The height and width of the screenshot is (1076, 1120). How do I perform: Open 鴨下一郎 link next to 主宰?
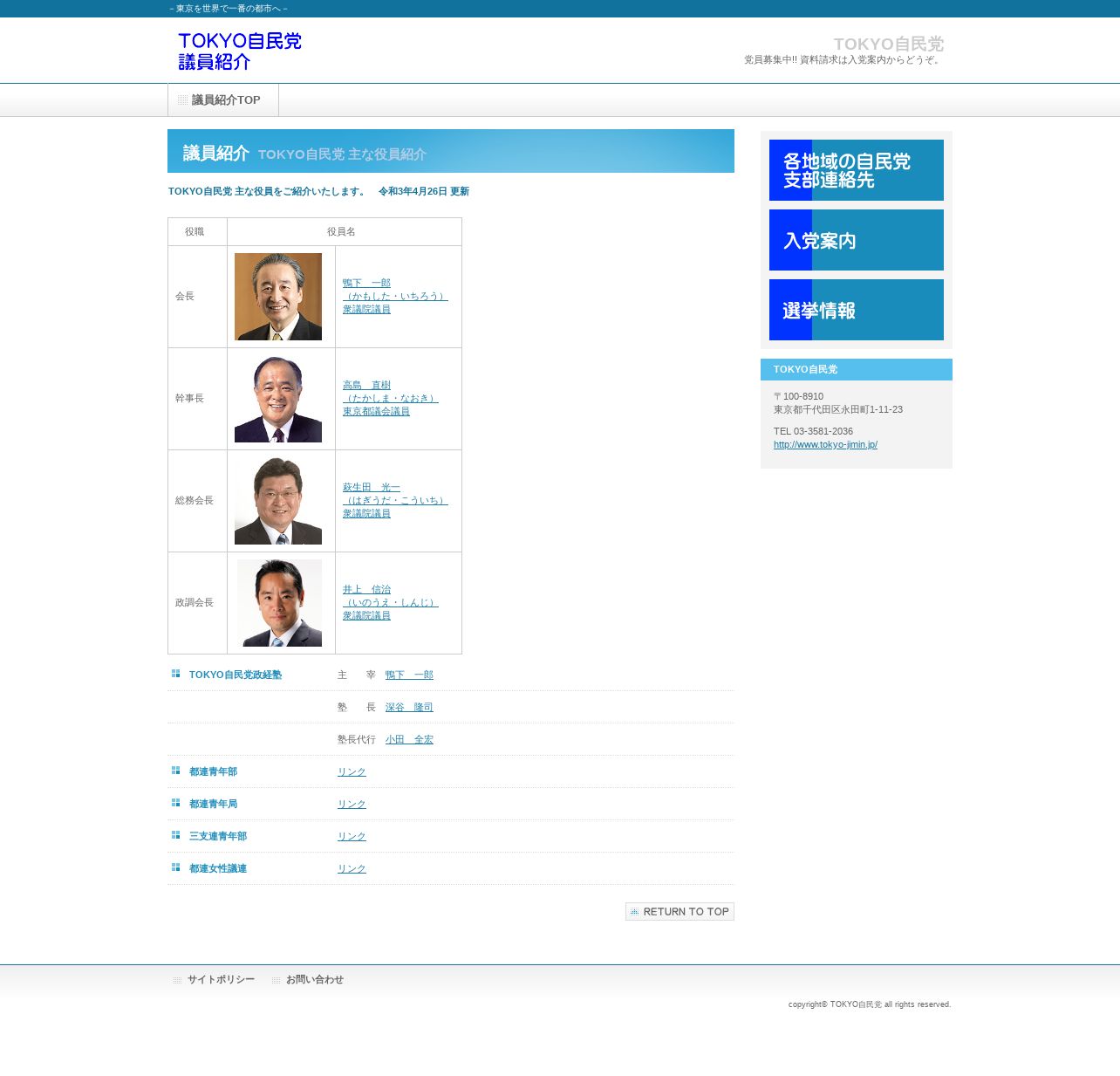click(409, 675)
